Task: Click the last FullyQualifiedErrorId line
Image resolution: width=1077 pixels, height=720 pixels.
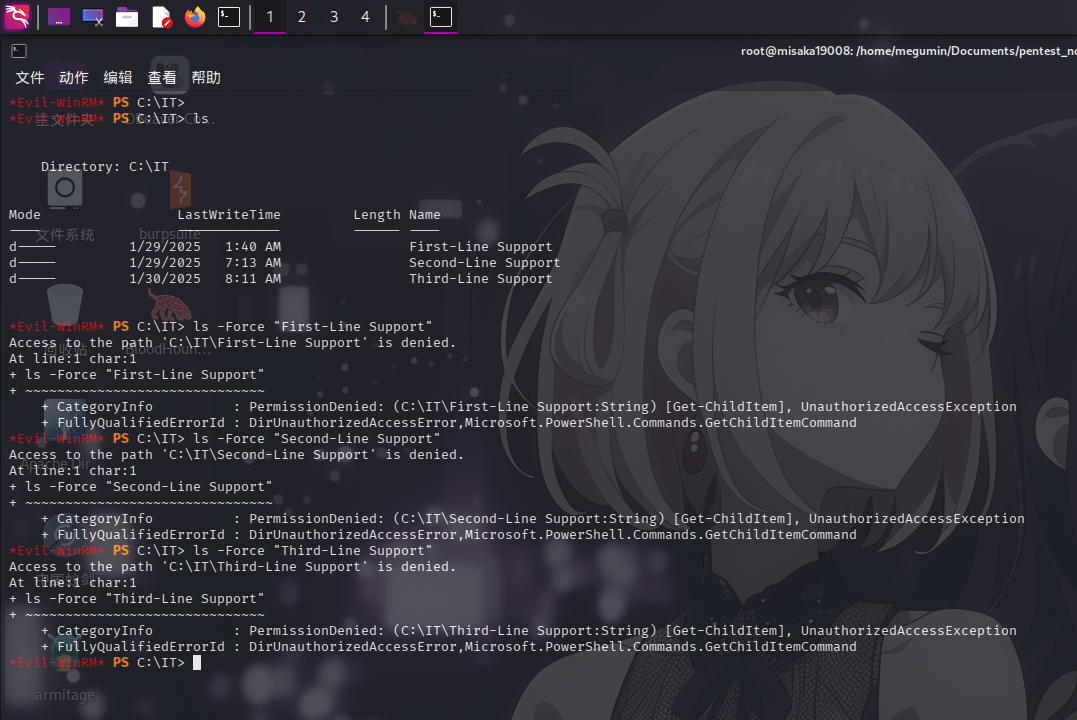Action: 449,646
